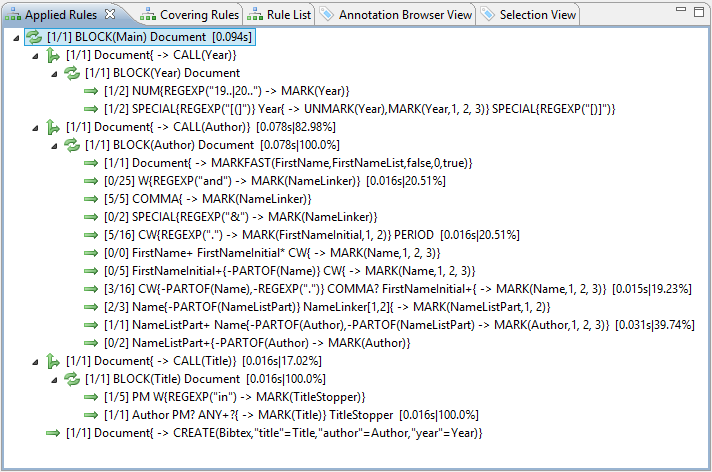Click the arrow icon of [0/0] FirstName+ rule
This screenshot has width=712, height=472.
(x=91, y=253)
